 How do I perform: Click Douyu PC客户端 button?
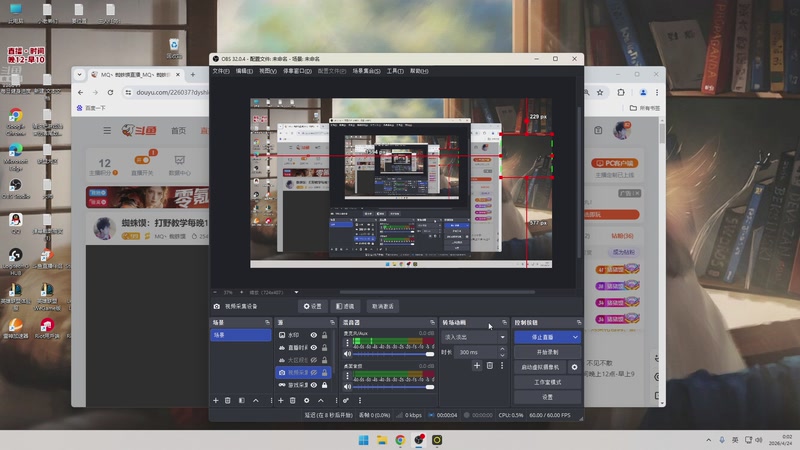pyautogui.click(x=615, y=163)
